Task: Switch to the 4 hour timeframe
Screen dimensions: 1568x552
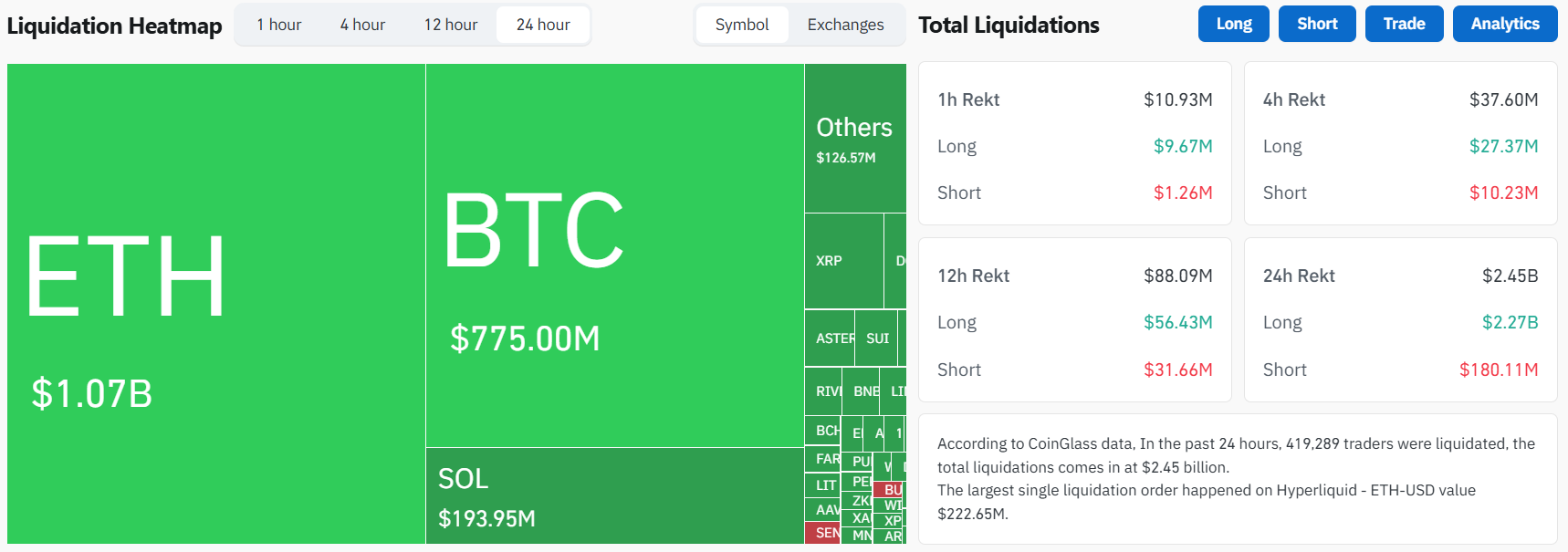Action: click(x=362, y=25)
